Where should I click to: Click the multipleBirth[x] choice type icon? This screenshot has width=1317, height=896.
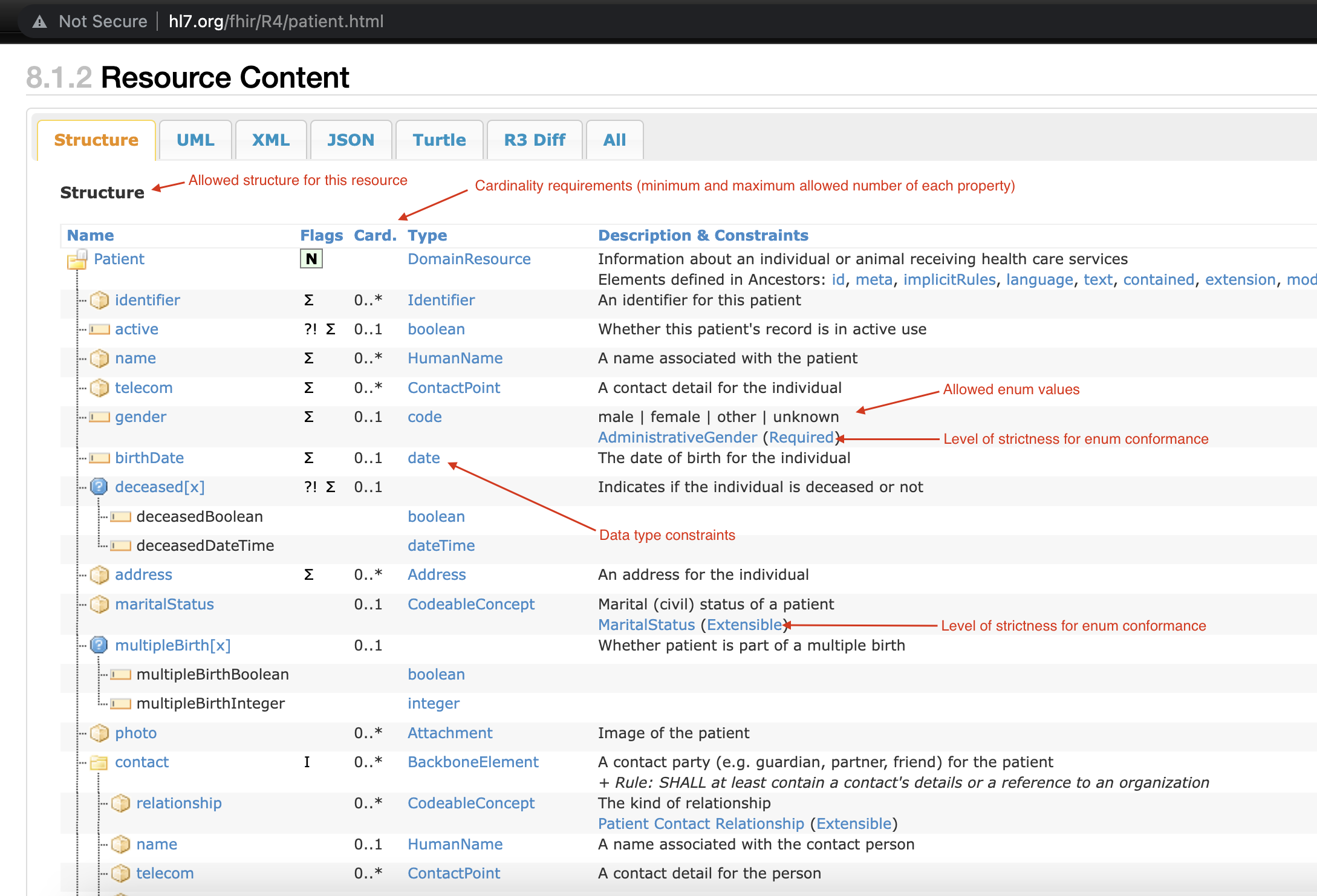(99, 645)
